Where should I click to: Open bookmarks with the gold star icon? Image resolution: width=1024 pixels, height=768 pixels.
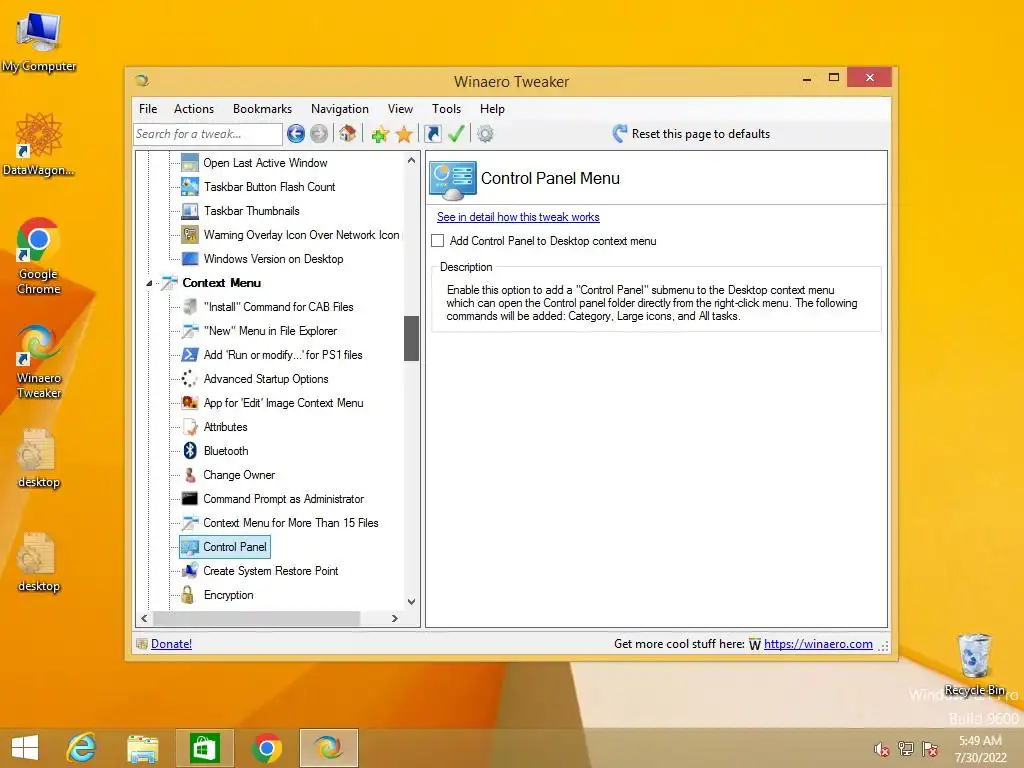pyautogui.click(x=404, y=134)
